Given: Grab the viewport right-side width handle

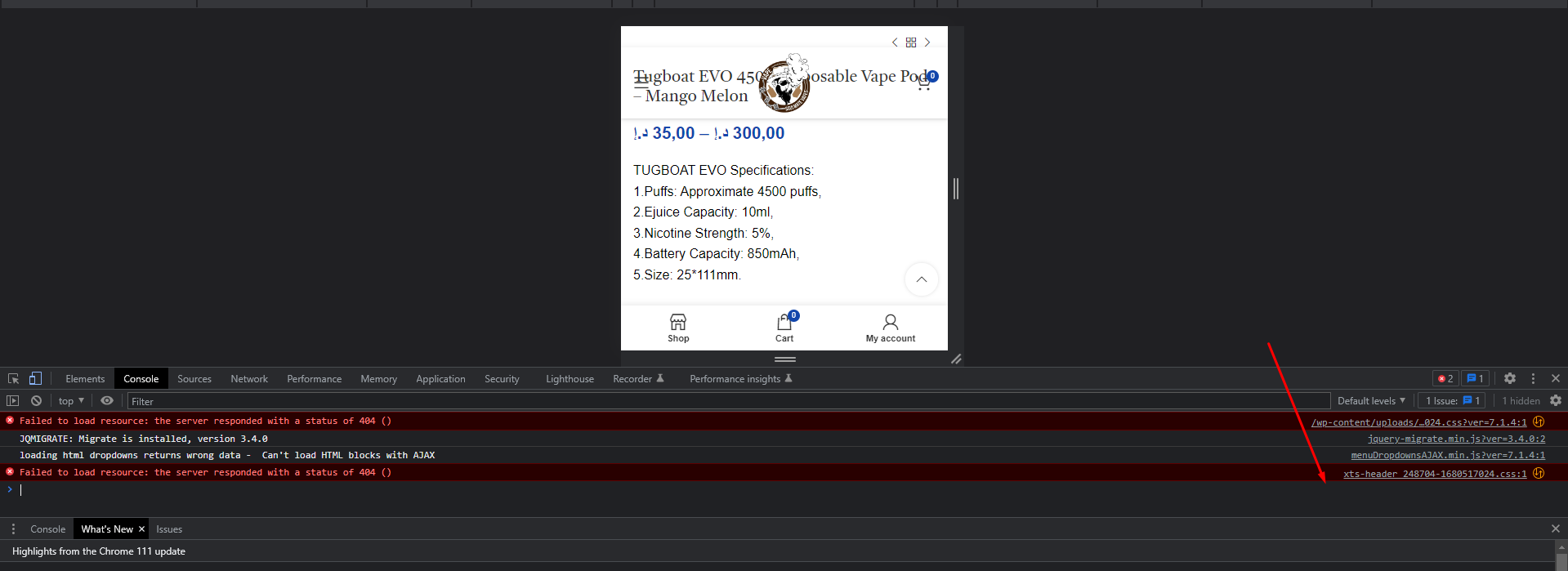Looking at the screenshot, I should click(956, 189).
